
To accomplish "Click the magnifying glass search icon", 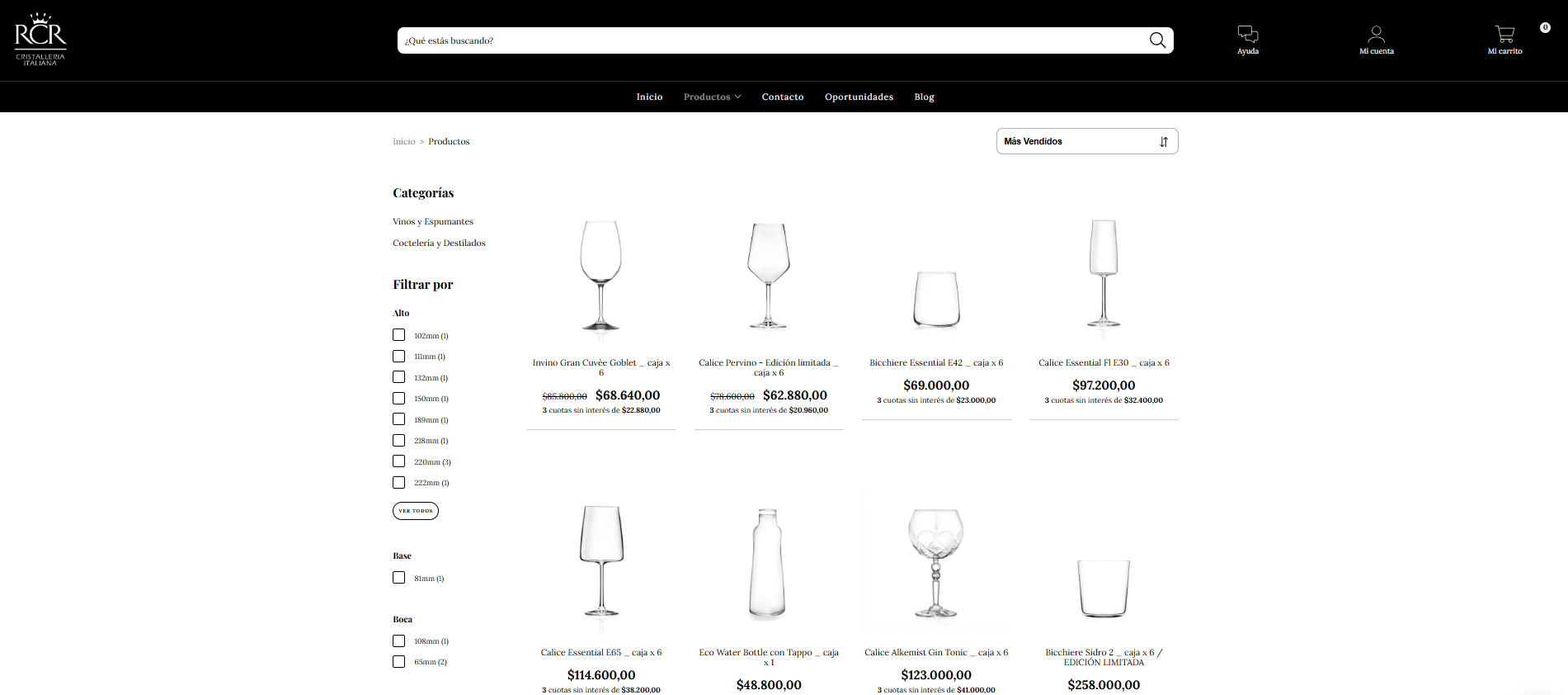I will [x=1157, y=40].
